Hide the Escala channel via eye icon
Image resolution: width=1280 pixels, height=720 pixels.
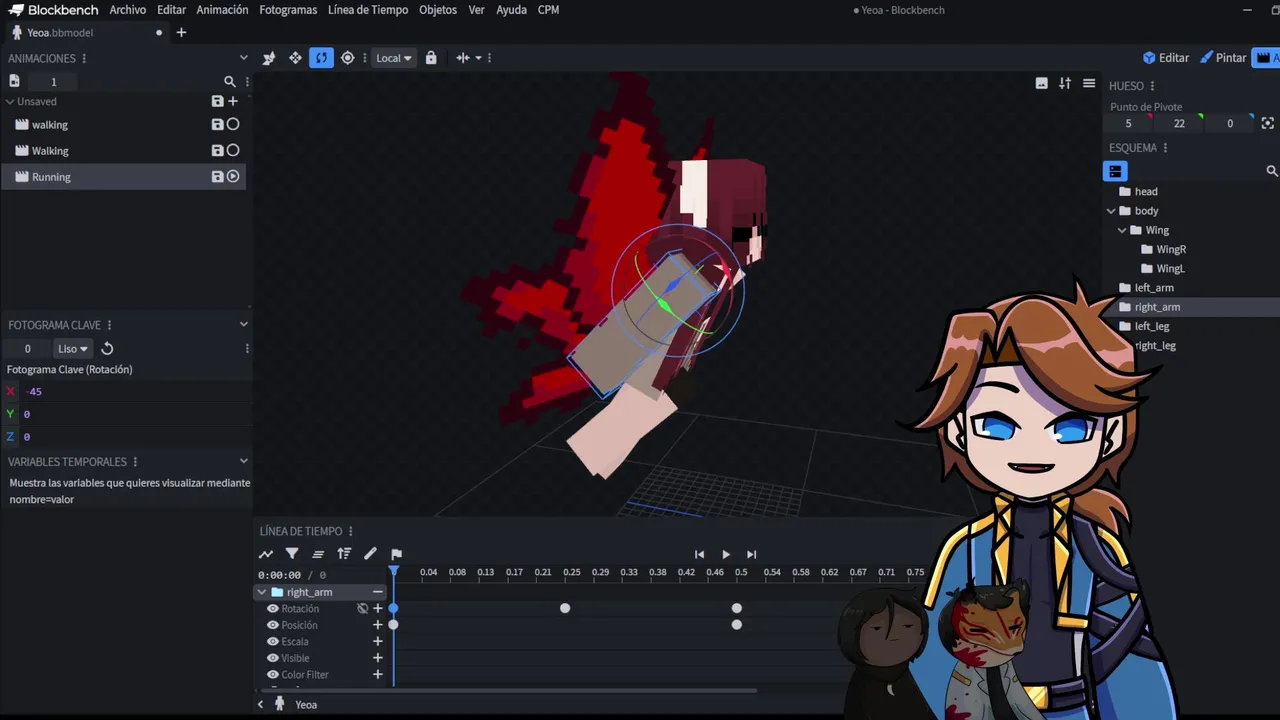tap(272, 642)
